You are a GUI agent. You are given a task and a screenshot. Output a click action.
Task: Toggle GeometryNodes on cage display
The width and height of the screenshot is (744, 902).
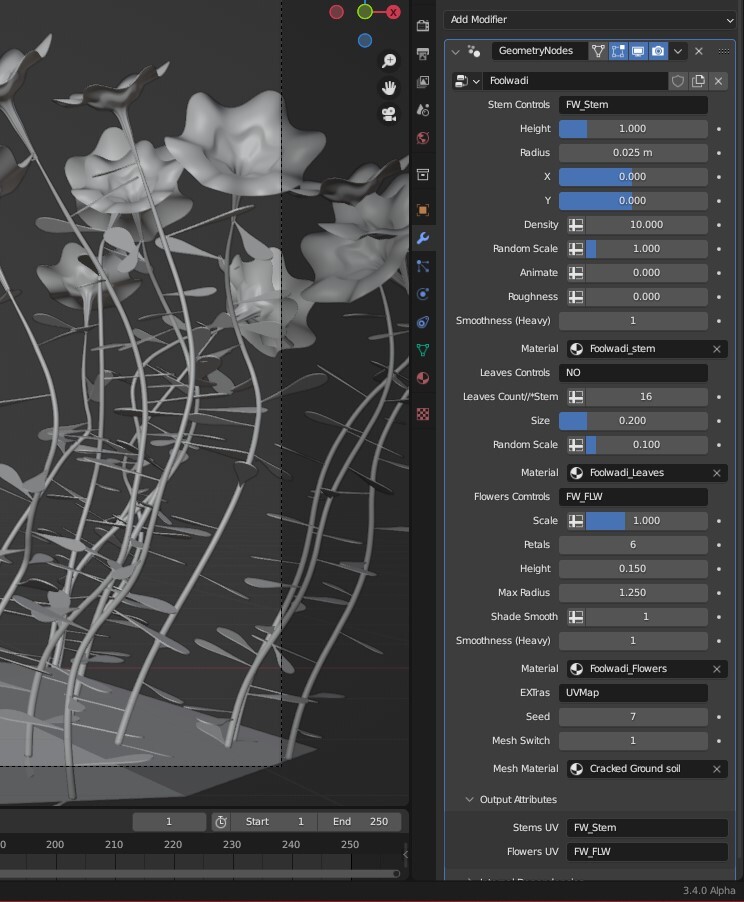(598, 51)
